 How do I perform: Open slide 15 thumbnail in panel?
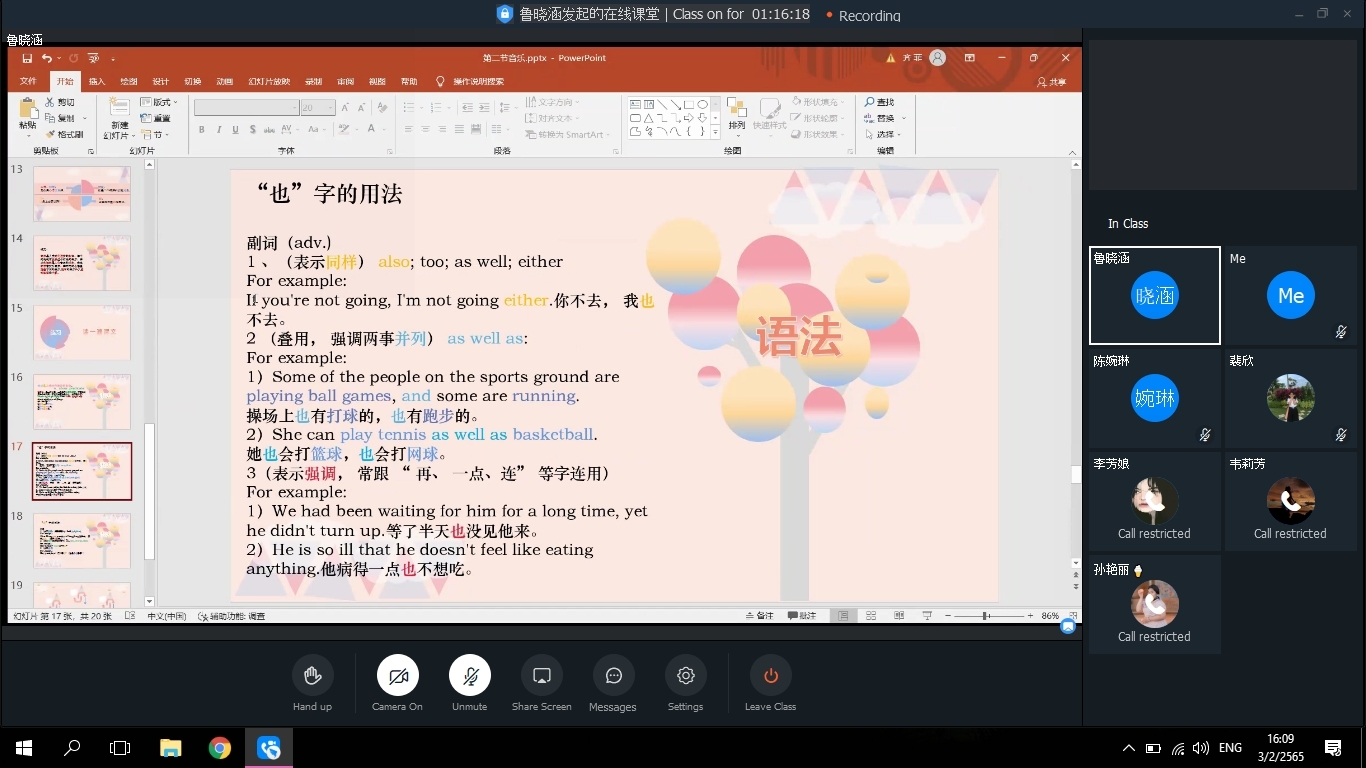point(82,332)
